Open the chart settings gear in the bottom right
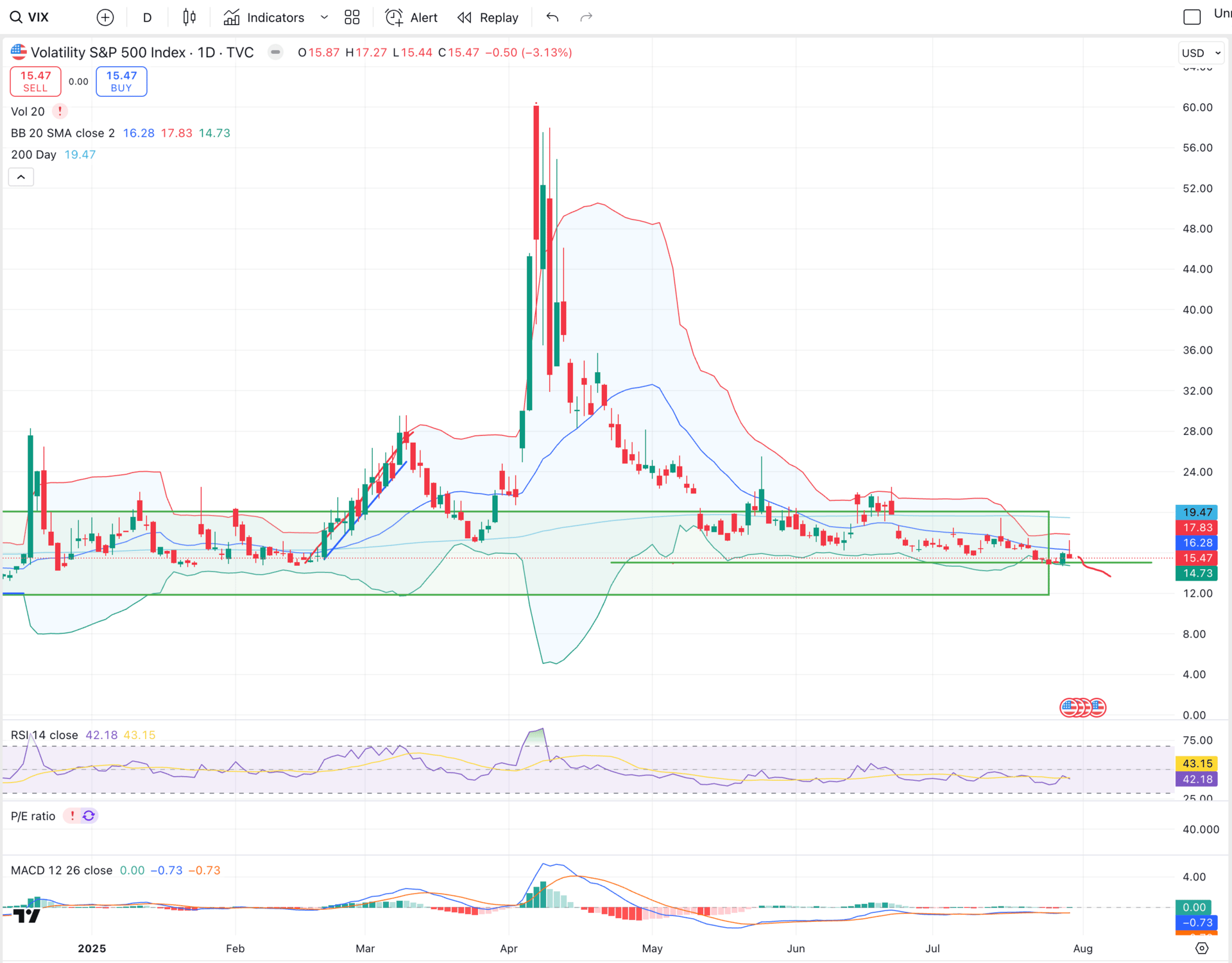This screenshot has width=1232, height=963. (x=1202, y=948)
